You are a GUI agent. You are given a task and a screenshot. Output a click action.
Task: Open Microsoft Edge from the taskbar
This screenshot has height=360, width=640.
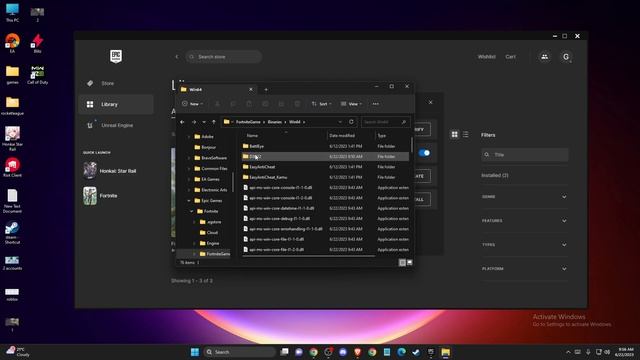pos(402,352)
